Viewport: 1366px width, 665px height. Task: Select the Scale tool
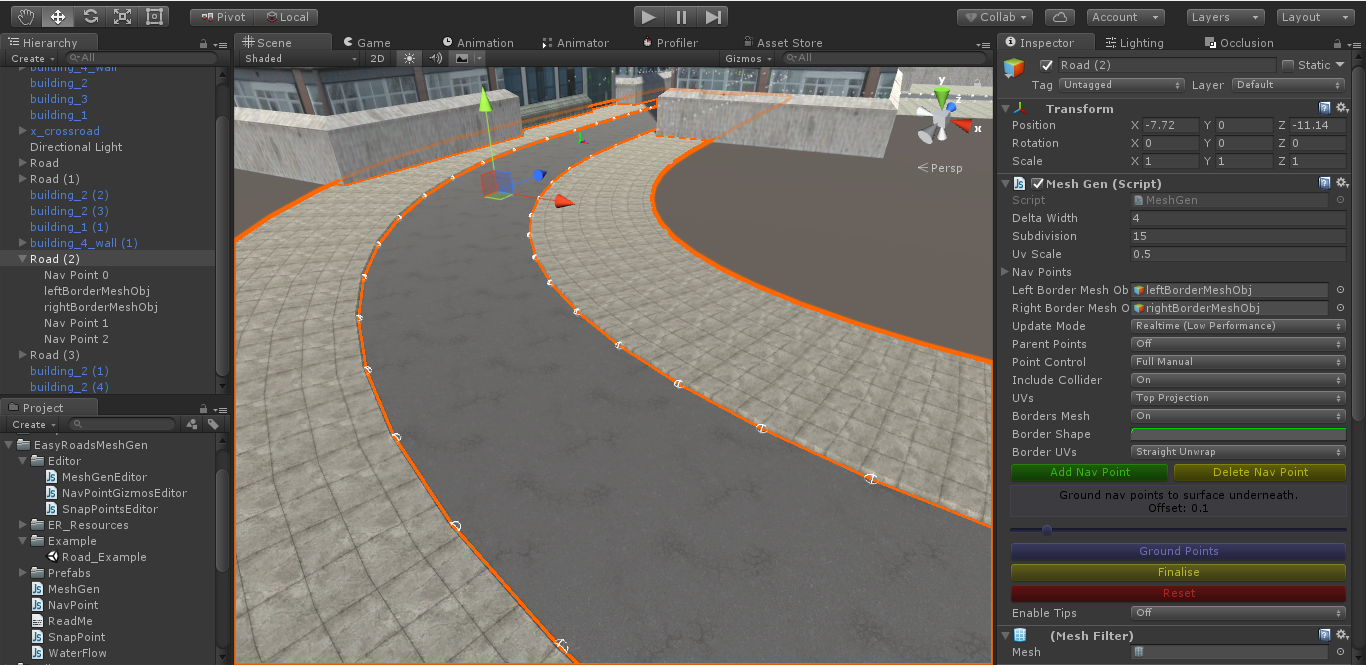point(122,17)
